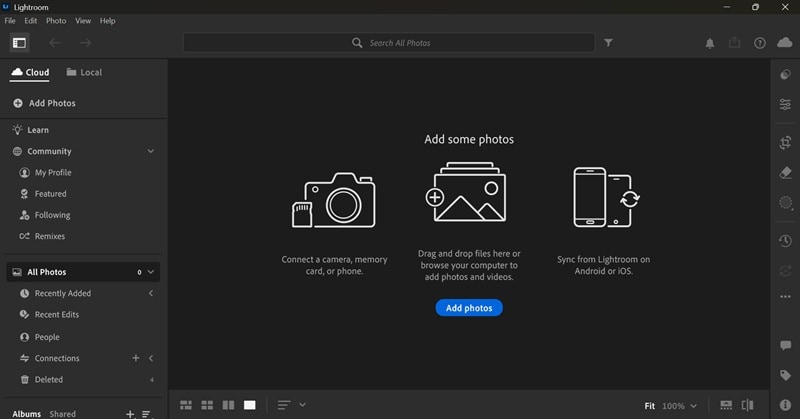The image size is (800, 419).
Task: Open People view
Action: (x=39, y=337)
